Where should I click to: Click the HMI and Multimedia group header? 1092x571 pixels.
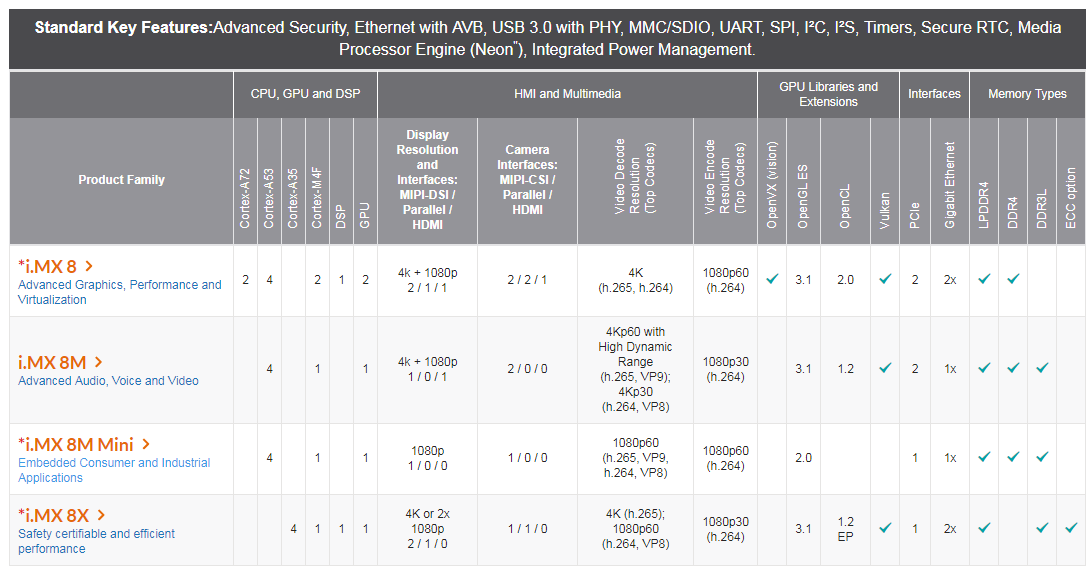click(568, 94)
